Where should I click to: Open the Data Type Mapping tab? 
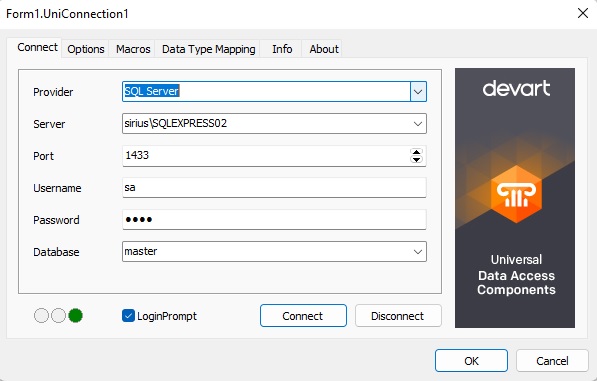point(208,49)
